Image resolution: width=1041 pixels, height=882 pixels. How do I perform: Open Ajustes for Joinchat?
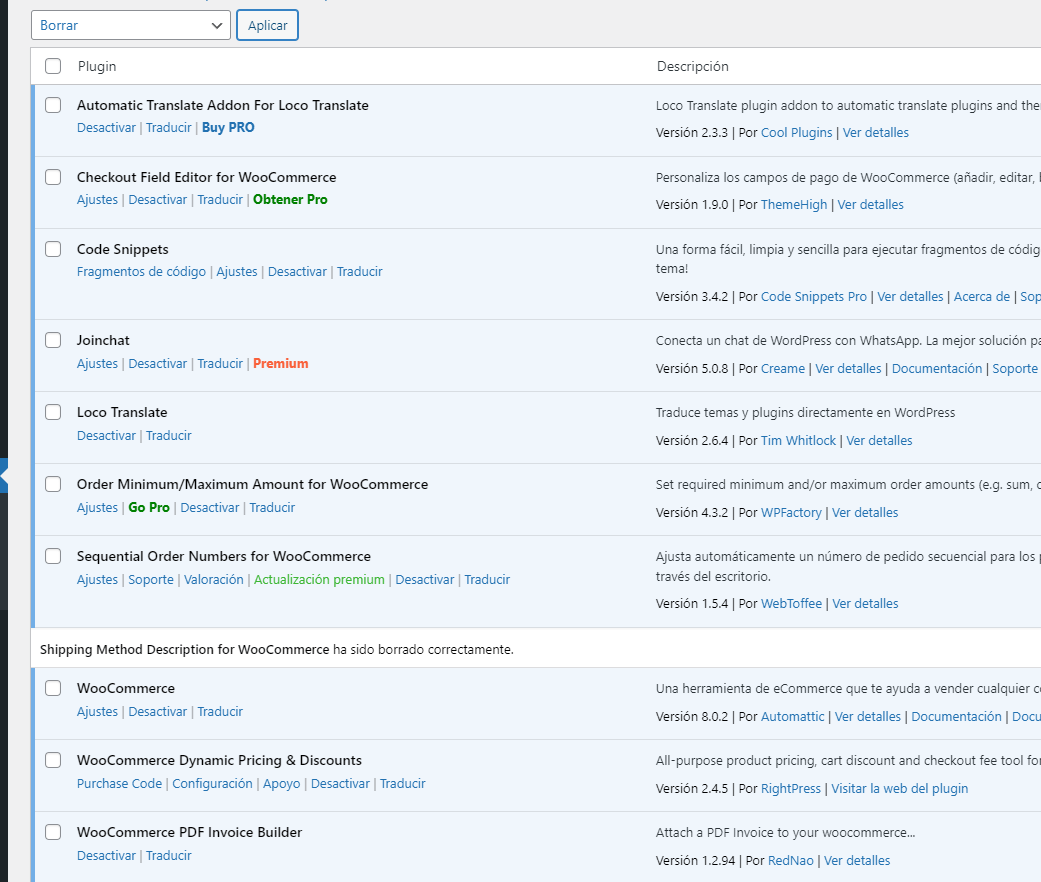click(x=97, y=364)
